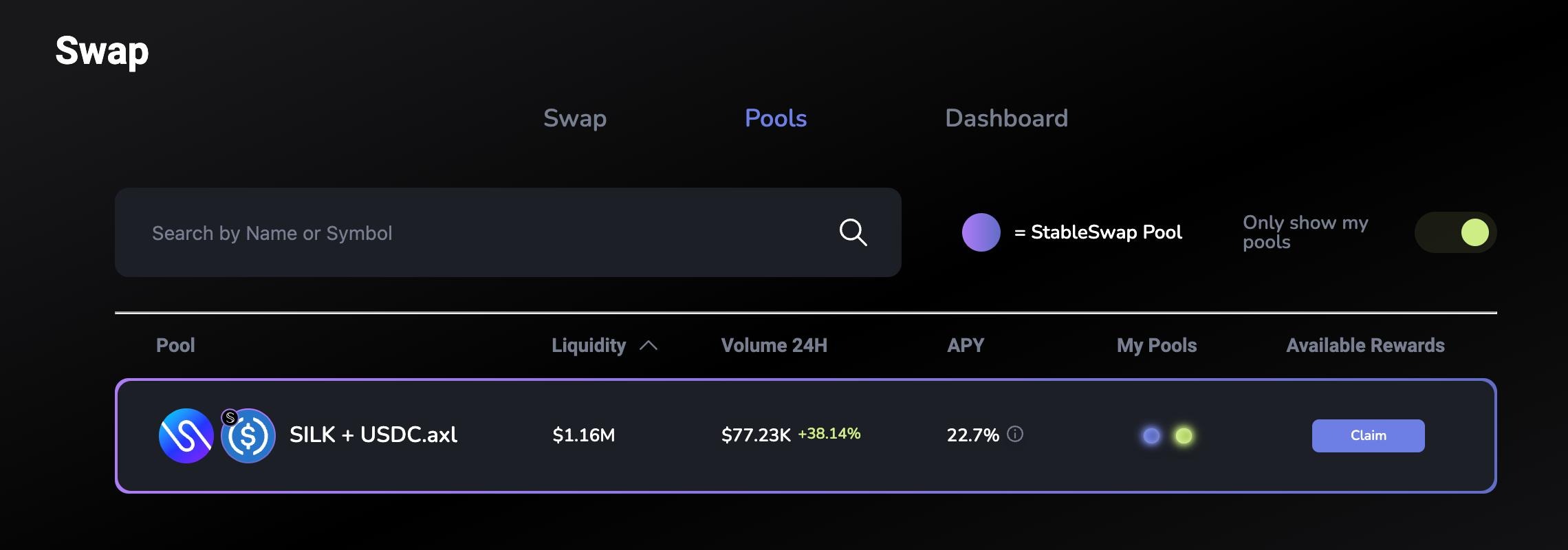The width and height of the screenshot is (1568, 550).
Task: Open the SILK + USDC.axl pool name
Action: pos(373,434)
